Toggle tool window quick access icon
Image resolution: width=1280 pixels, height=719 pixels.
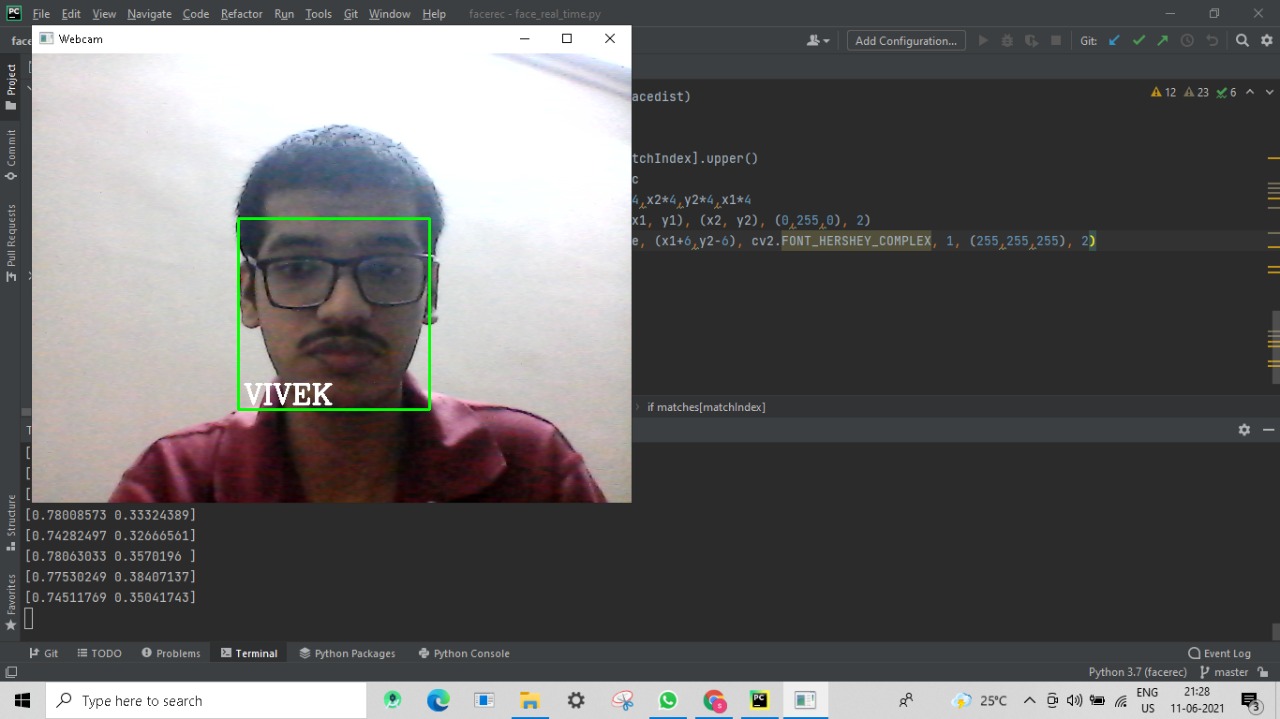point(11,672)
